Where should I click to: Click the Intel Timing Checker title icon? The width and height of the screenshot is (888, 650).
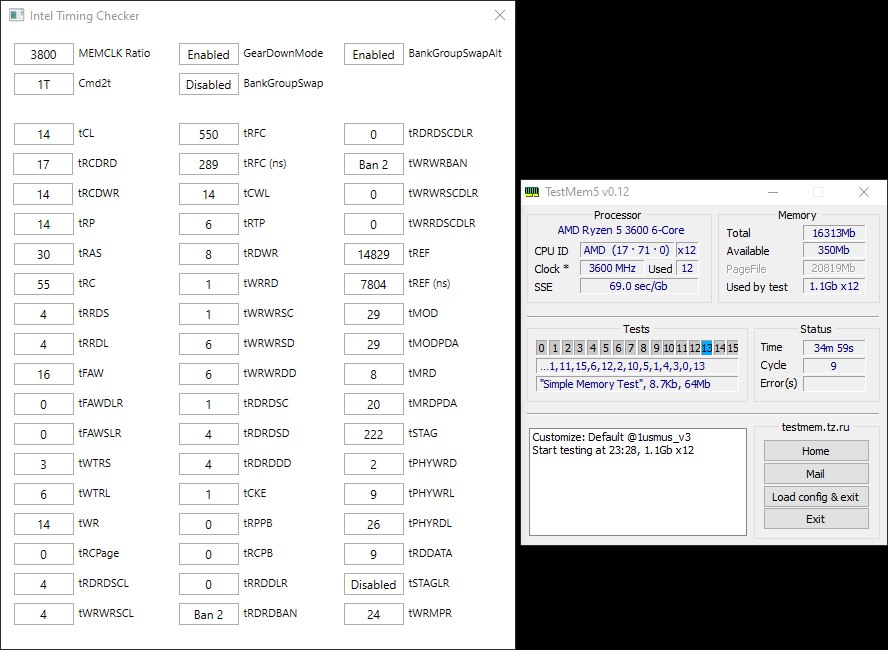(16, 15)
